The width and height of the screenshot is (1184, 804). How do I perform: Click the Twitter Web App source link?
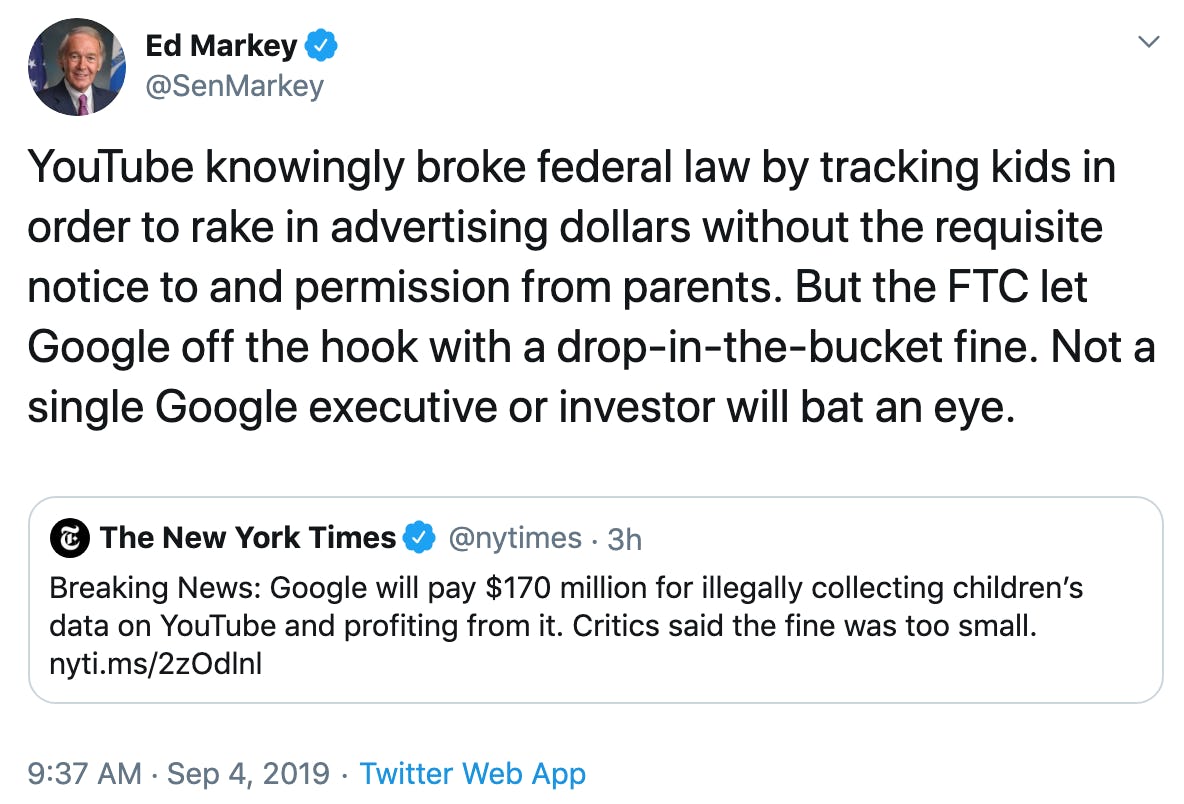(x=474, y=774)
